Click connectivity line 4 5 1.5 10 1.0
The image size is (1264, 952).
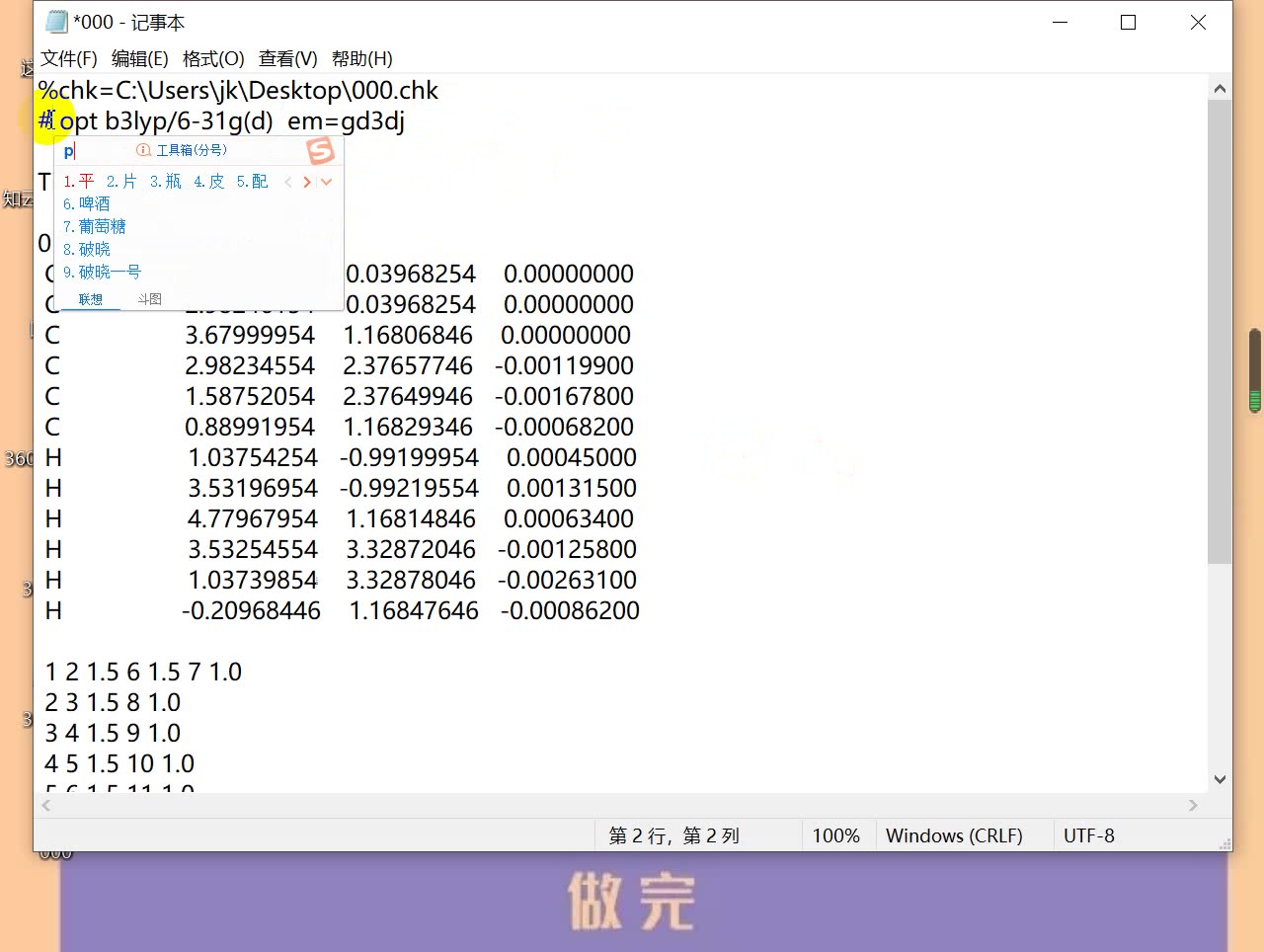tap(119, 764)
